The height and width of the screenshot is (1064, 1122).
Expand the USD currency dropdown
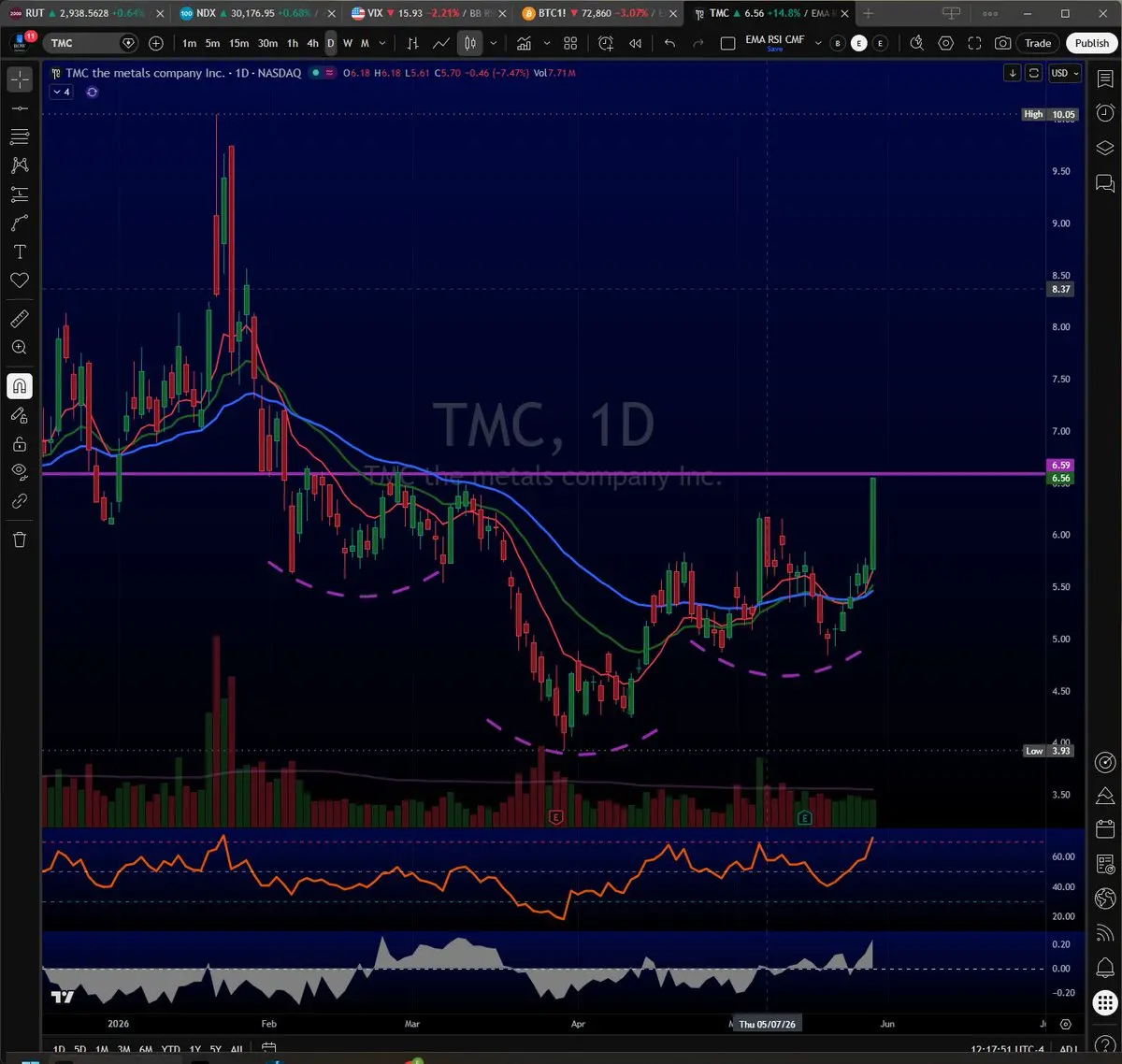pyautogui.click(x=1064, y=73)
